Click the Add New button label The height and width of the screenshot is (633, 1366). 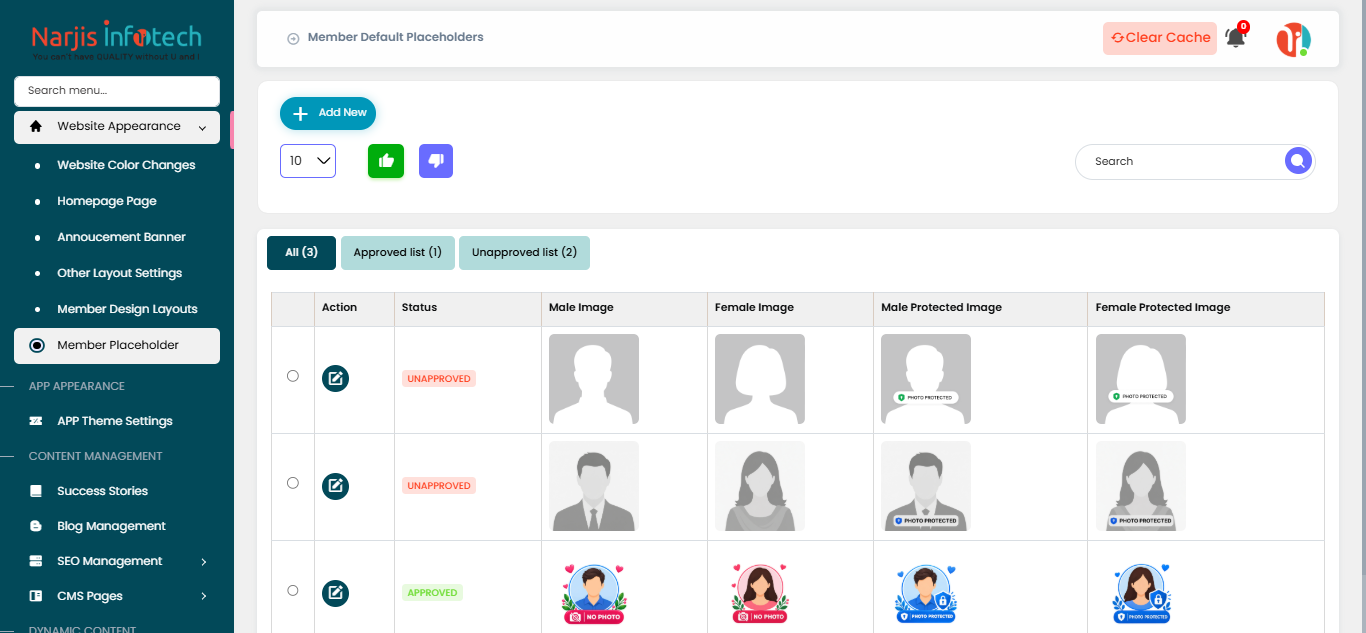click(x=343, y=113)
